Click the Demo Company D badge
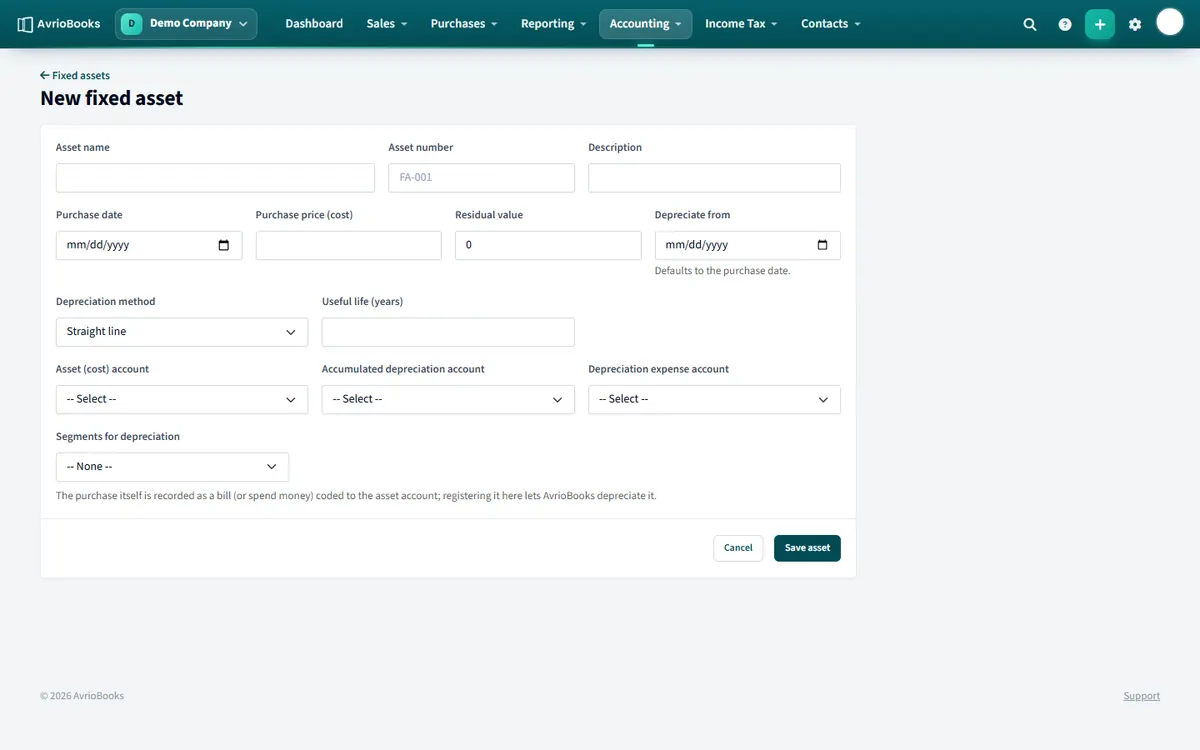Screen dimensions: 1200x750 132,24
